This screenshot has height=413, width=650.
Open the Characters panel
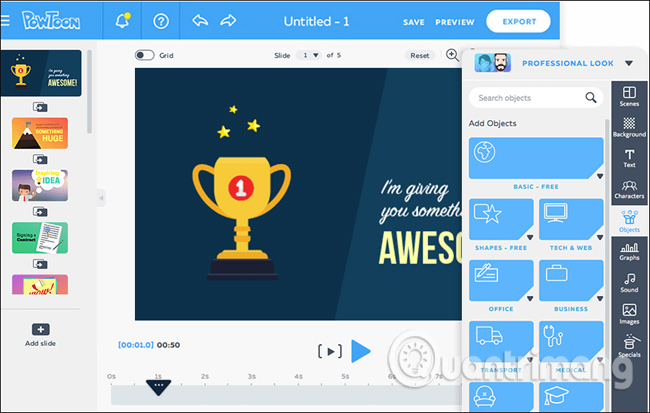[x=629, y=189]
